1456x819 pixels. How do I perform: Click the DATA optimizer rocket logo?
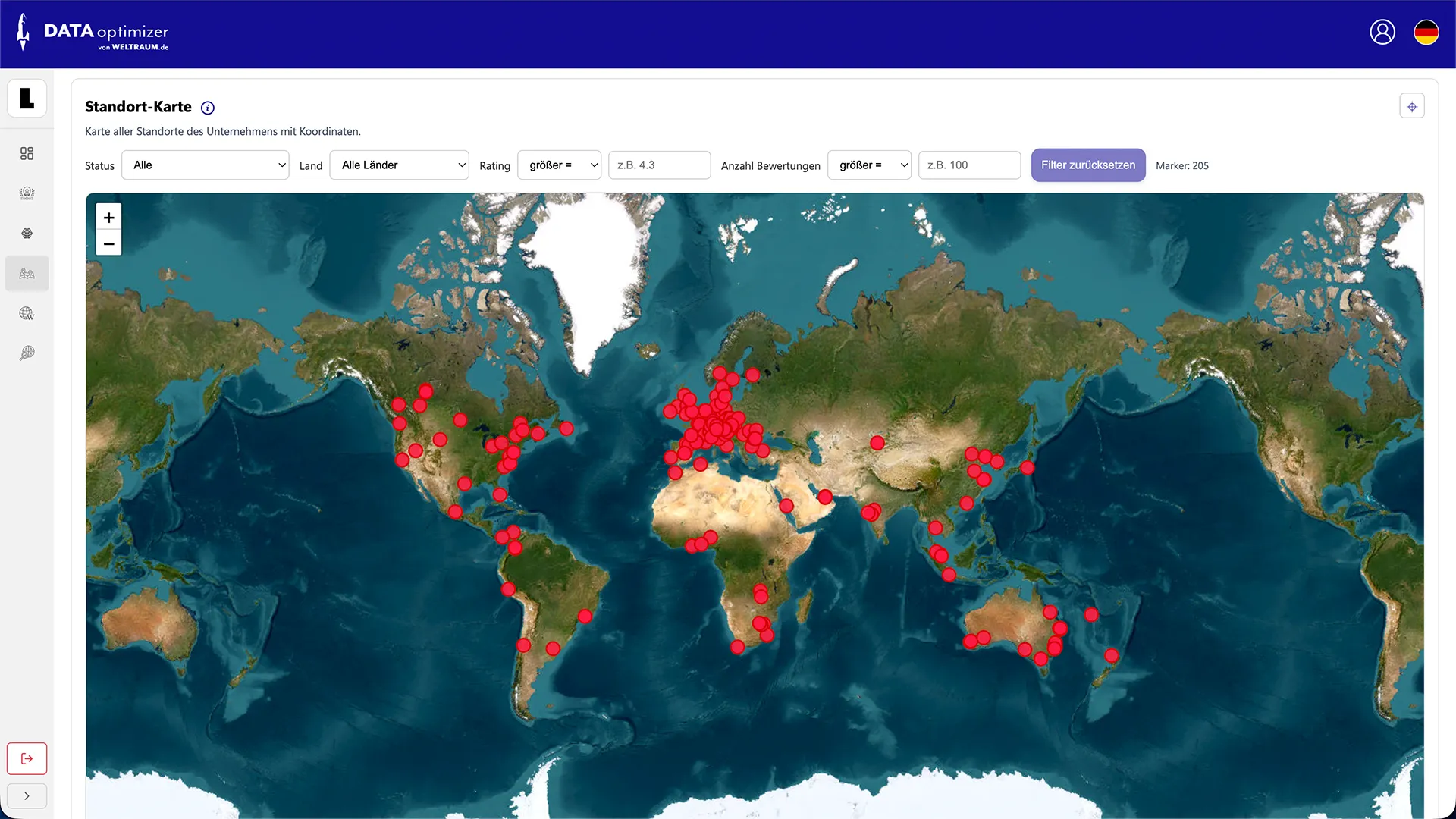(93, 33)
